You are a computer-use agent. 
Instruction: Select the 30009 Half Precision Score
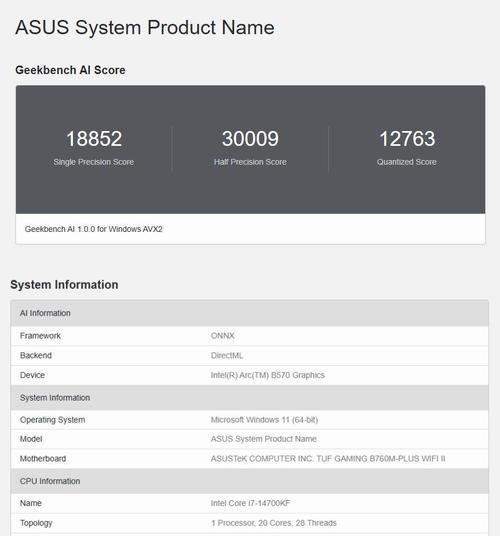tap(250, 138)
